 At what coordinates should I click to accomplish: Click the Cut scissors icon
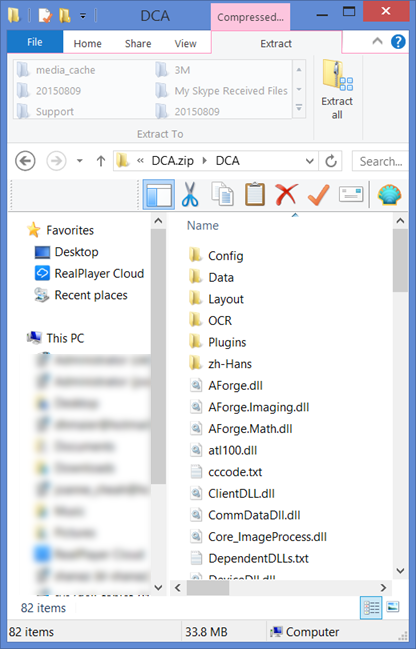(x=190, y=195)
